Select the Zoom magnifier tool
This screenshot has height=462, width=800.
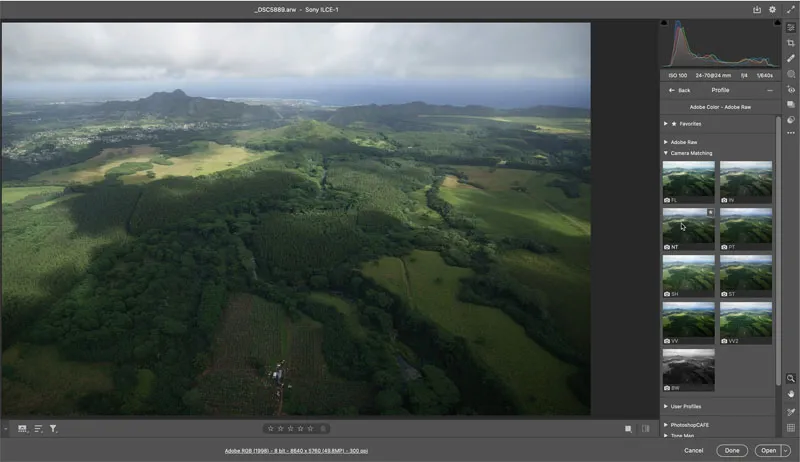tap(791, 379)
